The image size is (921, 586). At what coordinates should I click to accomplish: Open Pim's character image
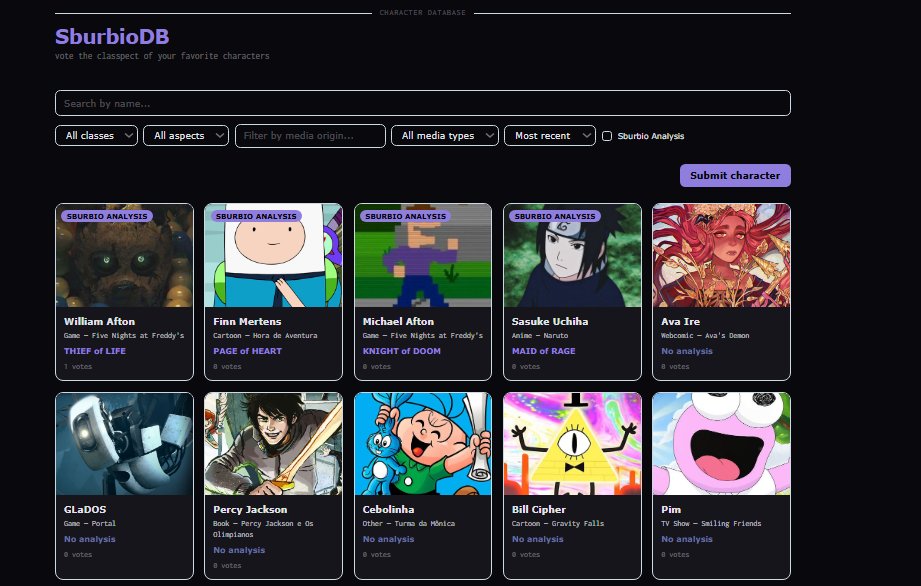pyautogui.click(x=721, y=444)
